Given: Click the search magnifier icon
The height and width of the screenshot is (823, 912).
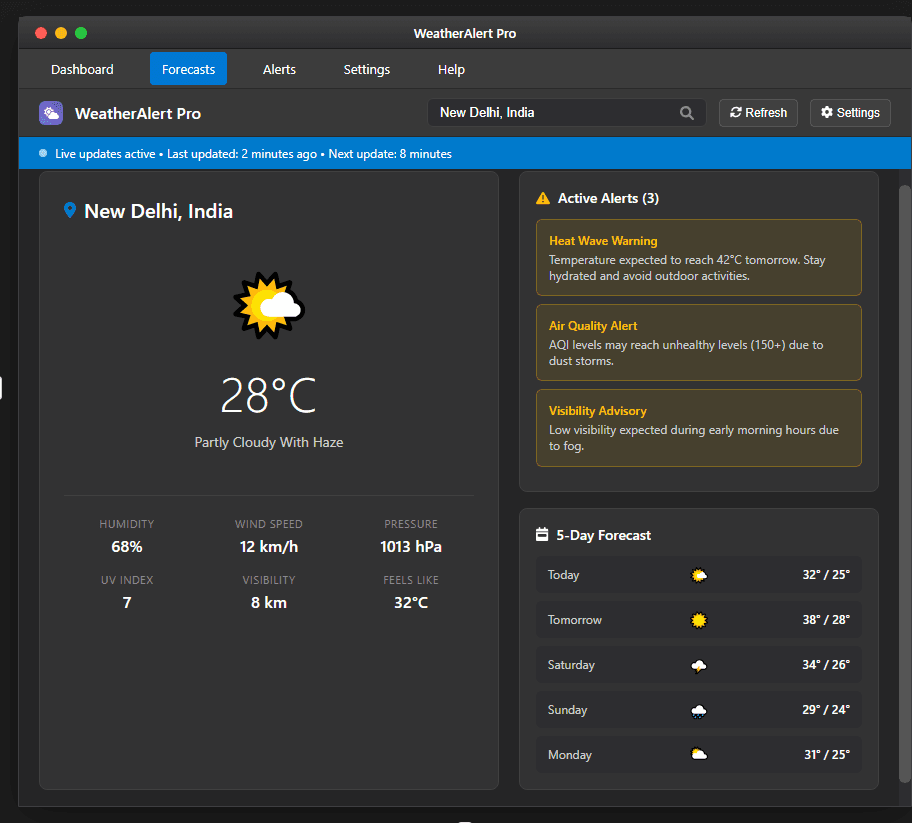Looking at the screenshot, I should pyautogui.click(x=687, y=113).
